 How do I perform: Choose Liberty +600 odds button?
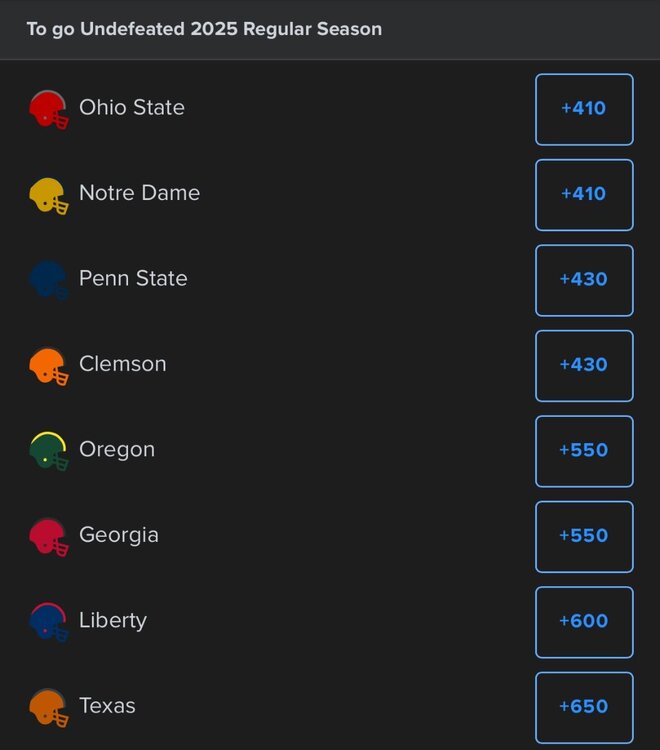584,622
